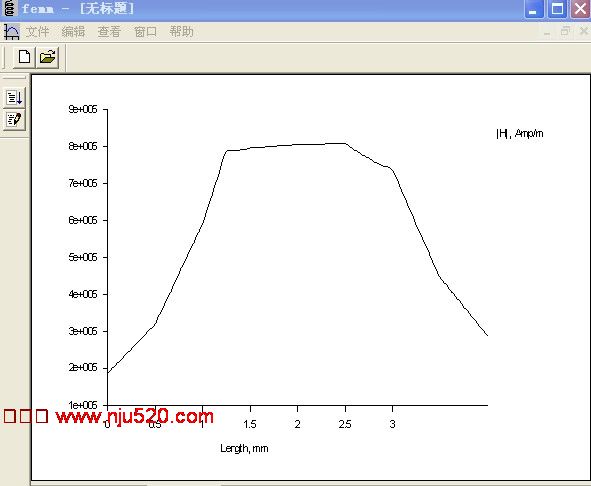This screenshot has width=591, height=486.
Task: Open the 帮助 menu
Action: coord(181,32)
